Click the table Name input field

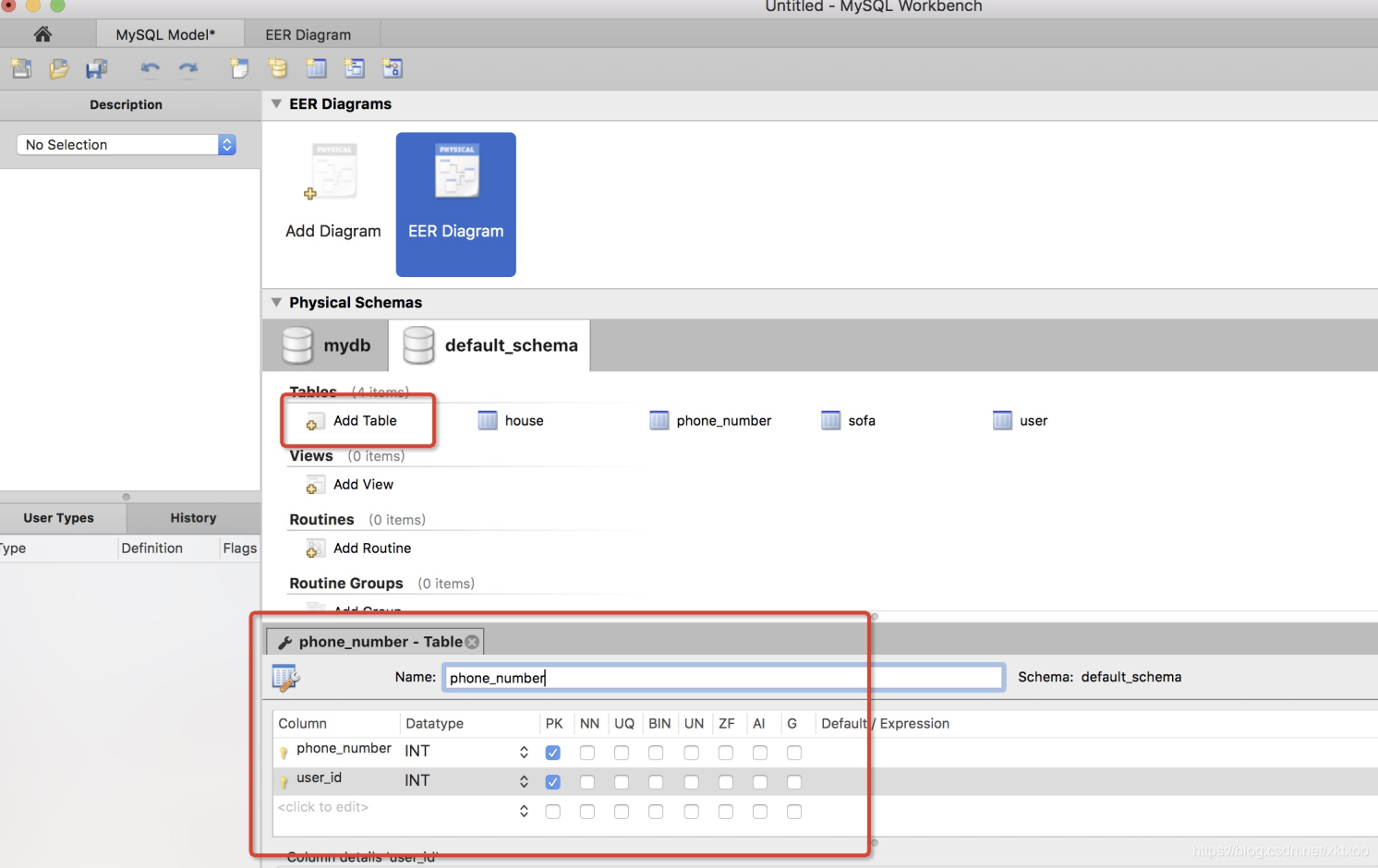[723, 678]
